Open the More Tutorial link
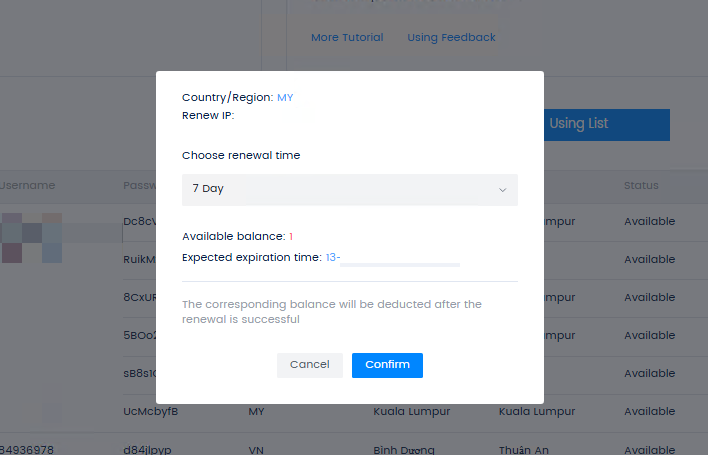 [x=346, y=38]
